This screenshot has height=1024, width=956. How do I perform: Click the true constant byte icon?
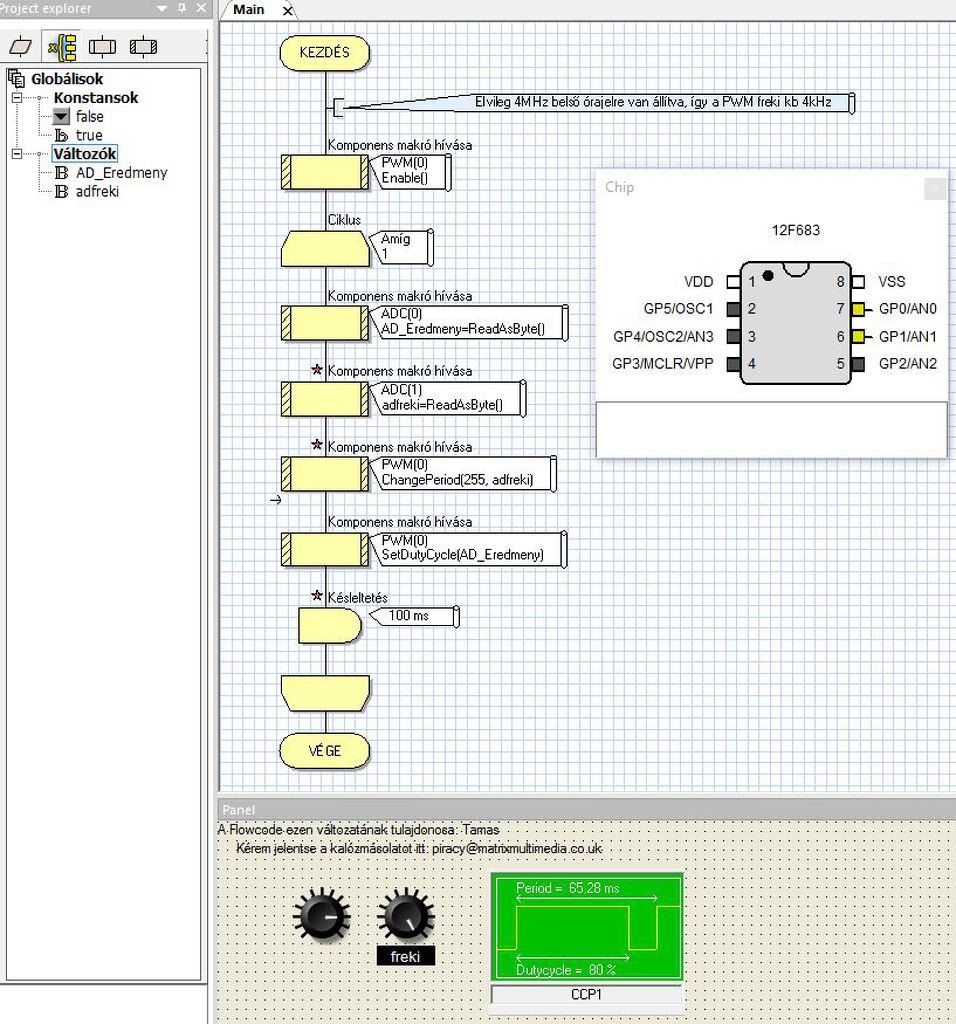coord(61,135)
